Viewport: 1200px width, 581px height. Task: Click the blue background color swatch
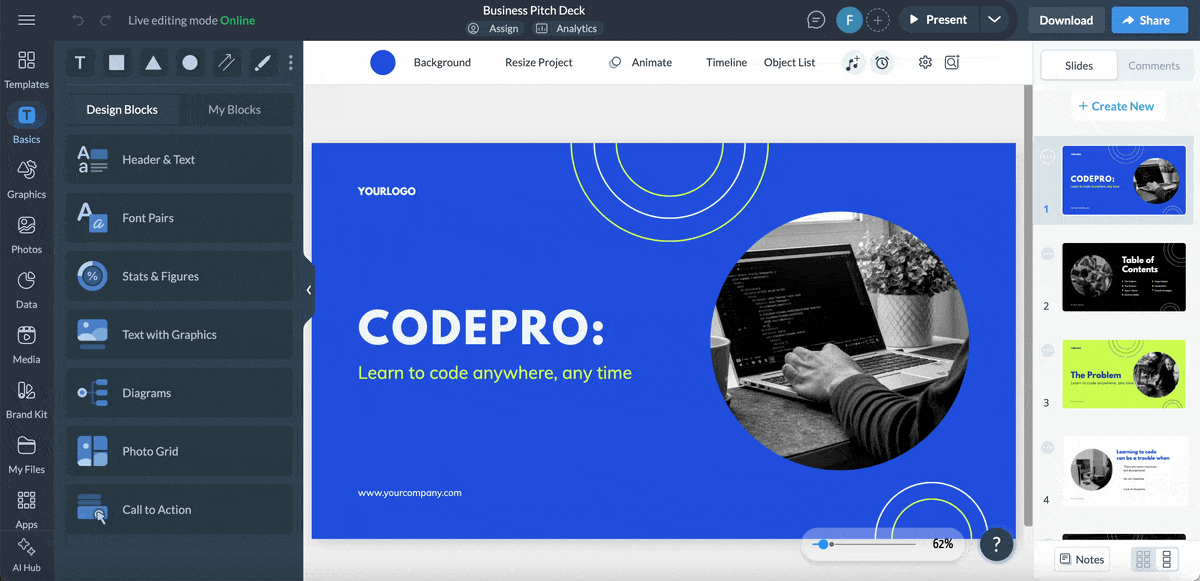(x=383, y=63)
